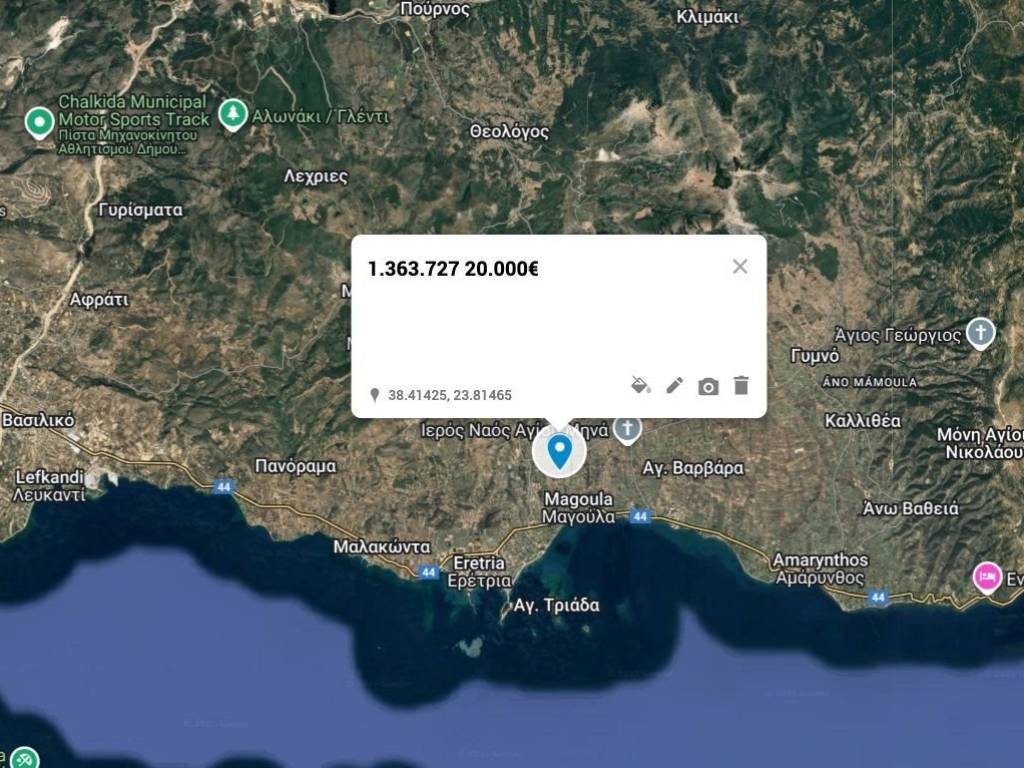
Task: Open the tree icon for Αλωνάκι / Γλέντι
Action: click(232, 113)
